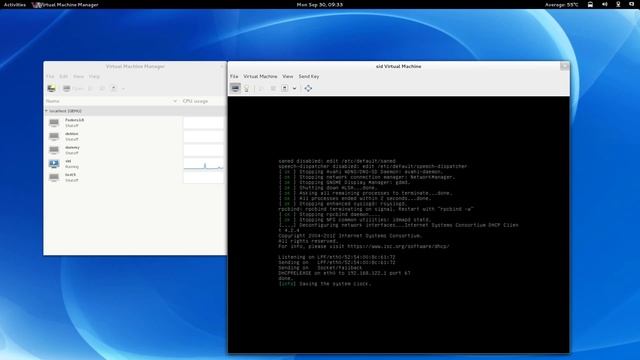Click the dummy VM monitor icon

pyautogui.click(x=54, y=150)
